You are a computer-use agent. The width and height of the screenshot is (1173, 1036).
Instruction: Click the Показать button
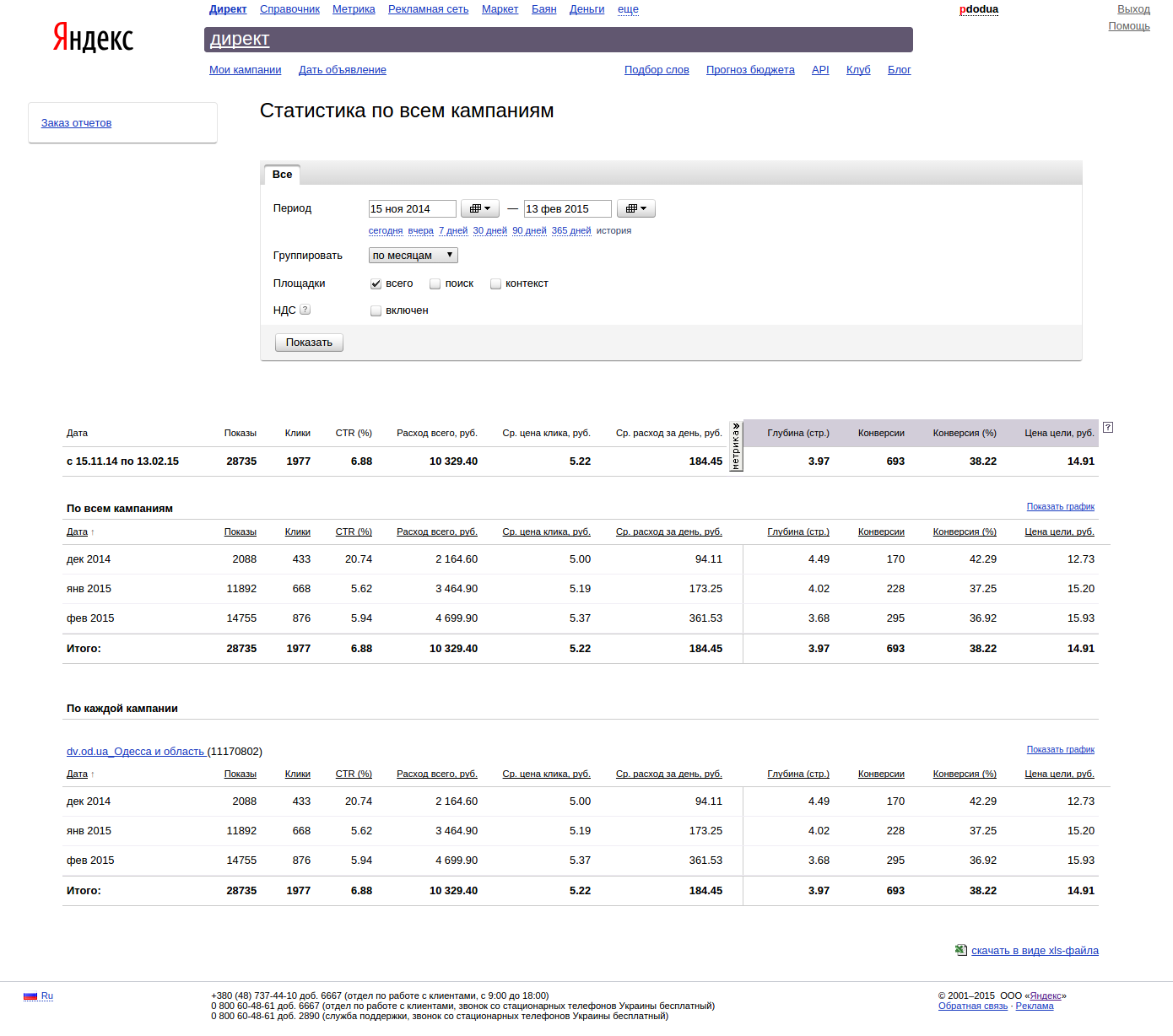(x=309, y=343)
